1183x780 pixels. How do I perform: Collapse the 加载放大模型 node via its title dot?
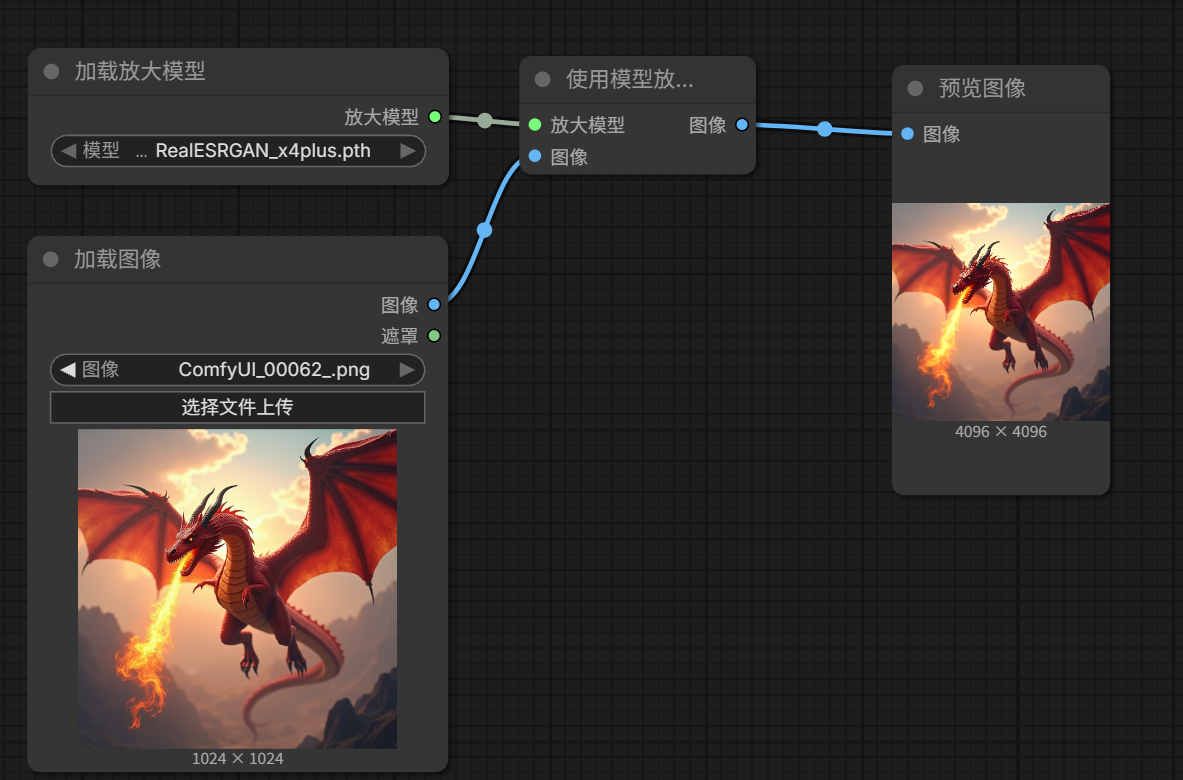click(x=52, y=72)
